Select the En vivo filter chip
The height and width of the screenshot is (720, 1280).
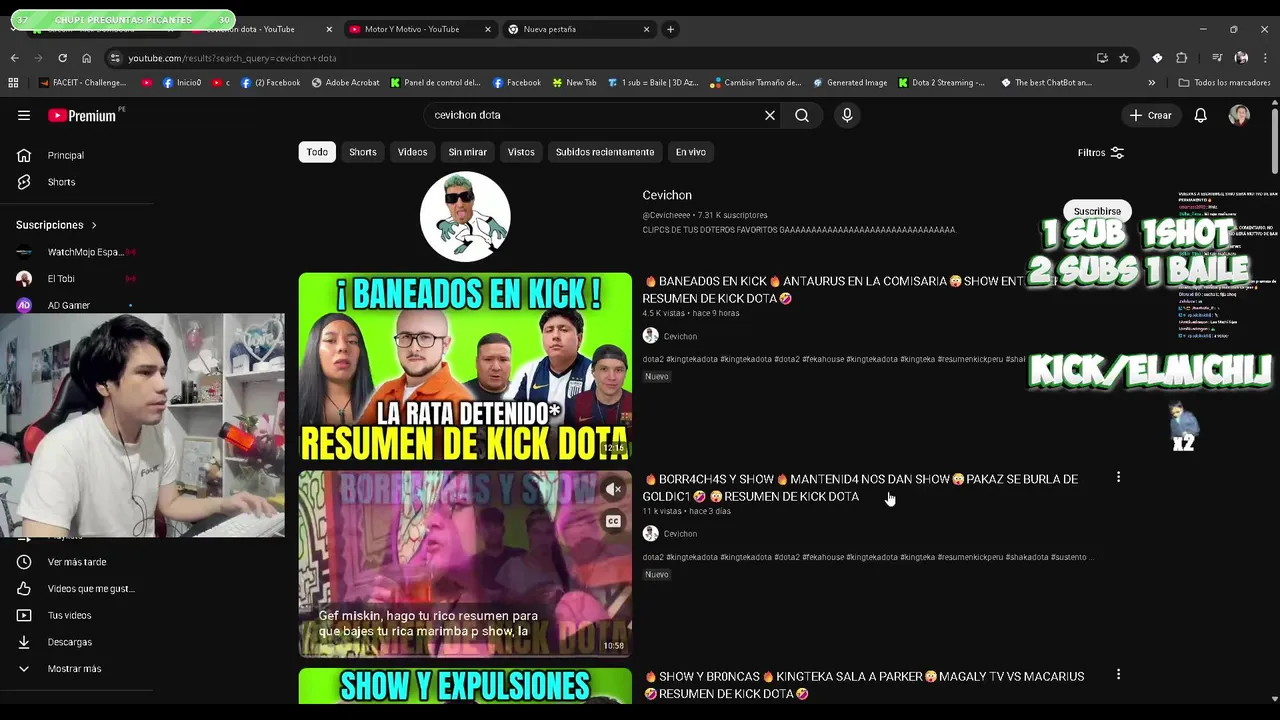690,152
